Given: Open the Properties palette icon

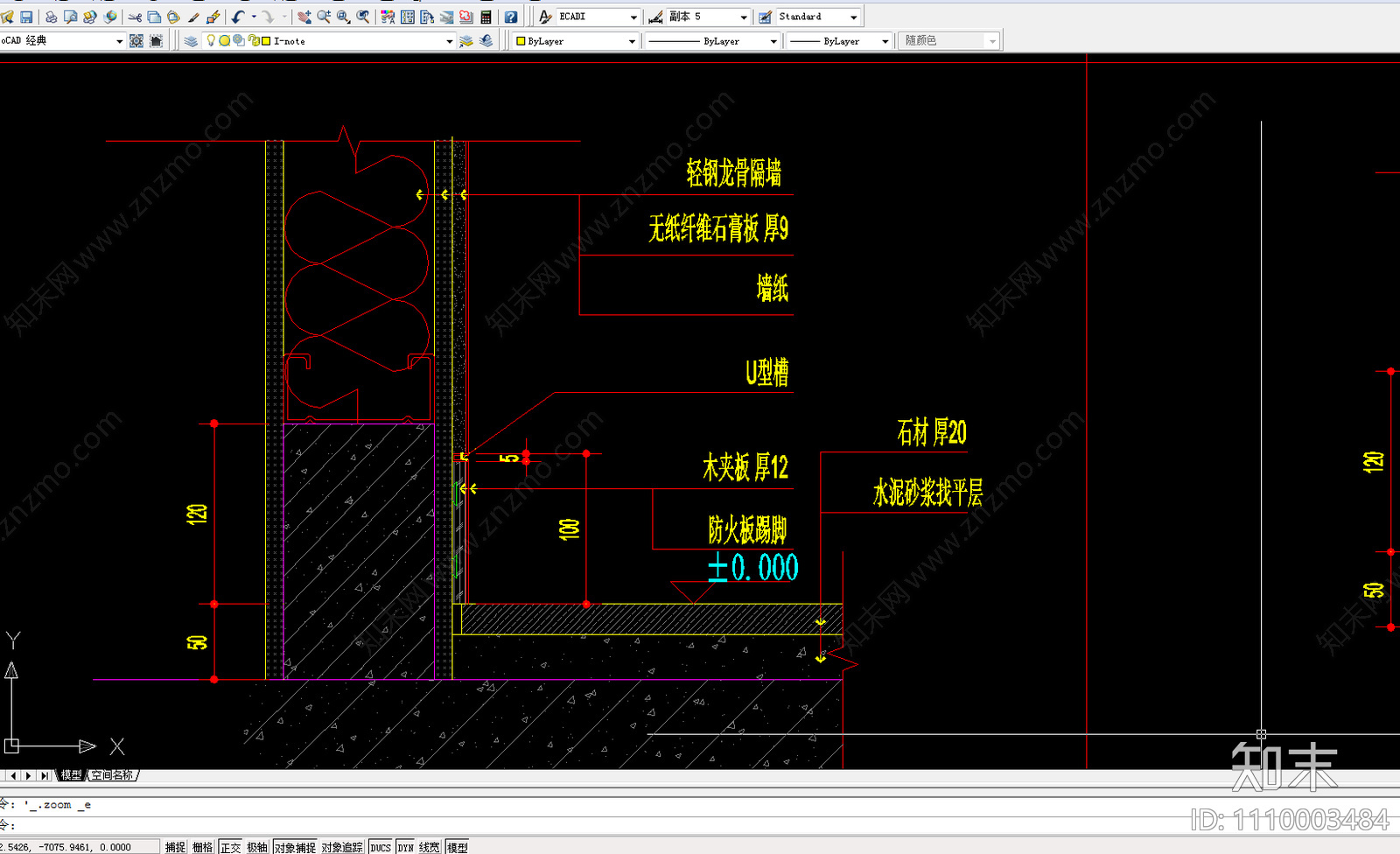Looking at the screenshot, I should (x=388, y=17).
